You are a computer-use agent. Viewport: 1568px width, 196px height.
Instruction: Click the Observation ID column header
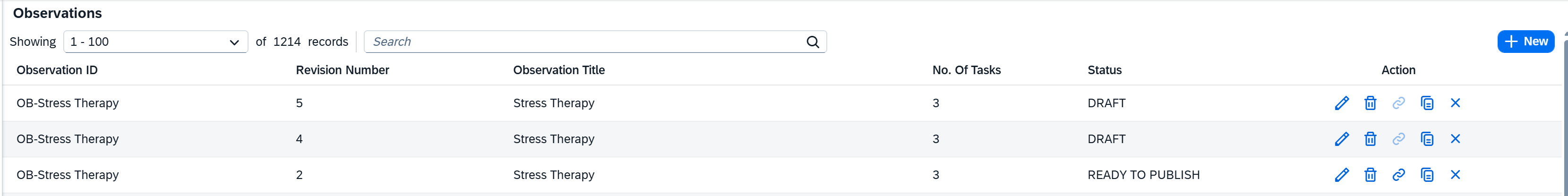(57, 70)
